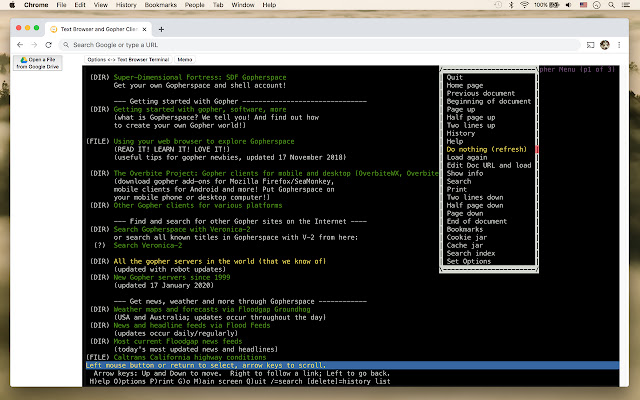The image size is (640, 400).
Task: Click the browser back arrow
Action: tap(21, 44)
